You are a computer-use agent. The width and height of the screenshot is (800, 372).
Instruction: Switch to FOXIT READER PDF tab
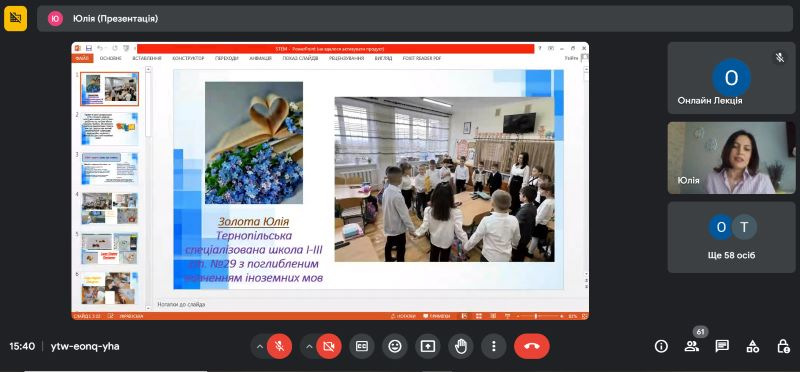422,58
